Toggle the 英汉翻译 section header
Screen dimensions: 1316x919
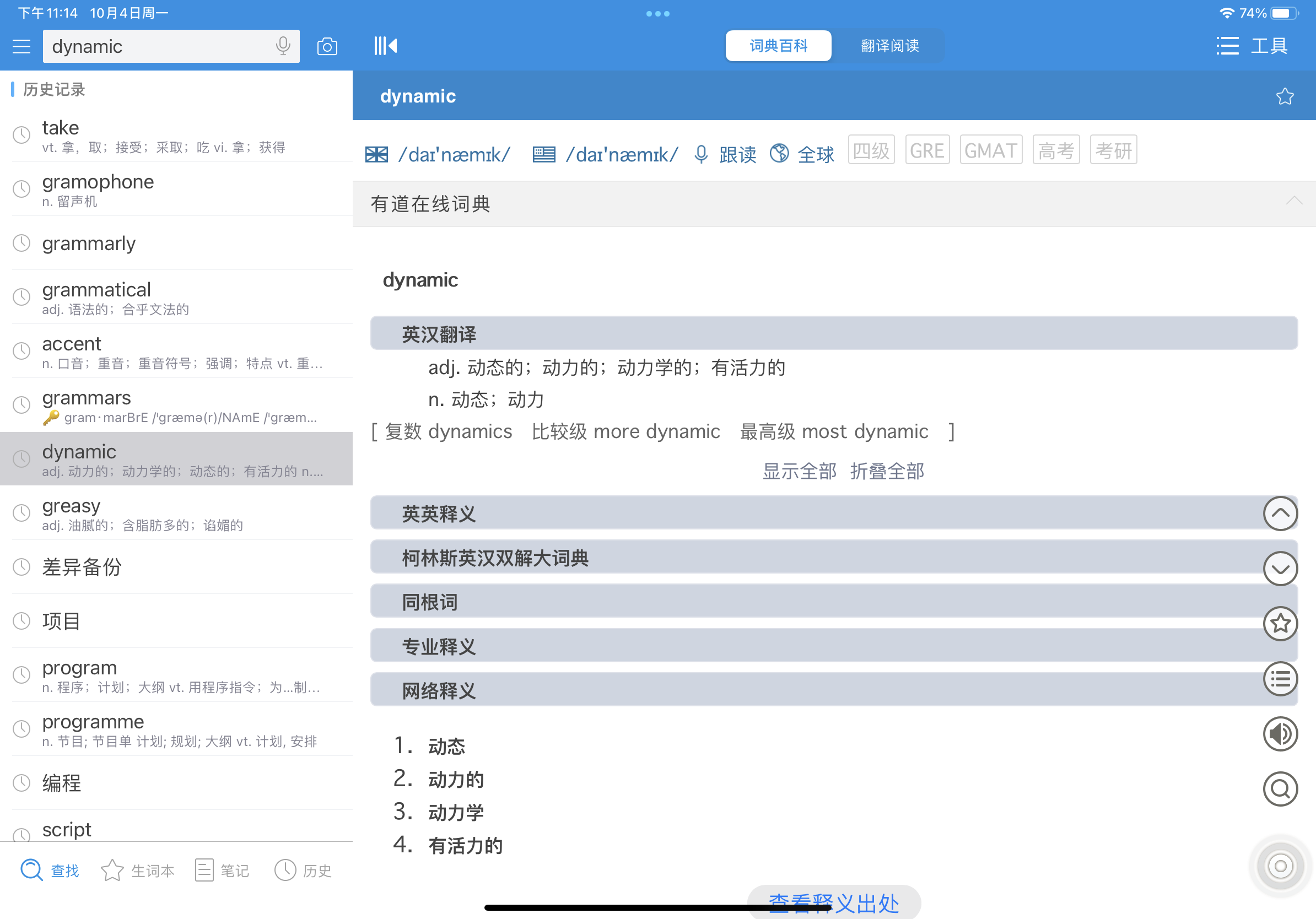point(833,333)
